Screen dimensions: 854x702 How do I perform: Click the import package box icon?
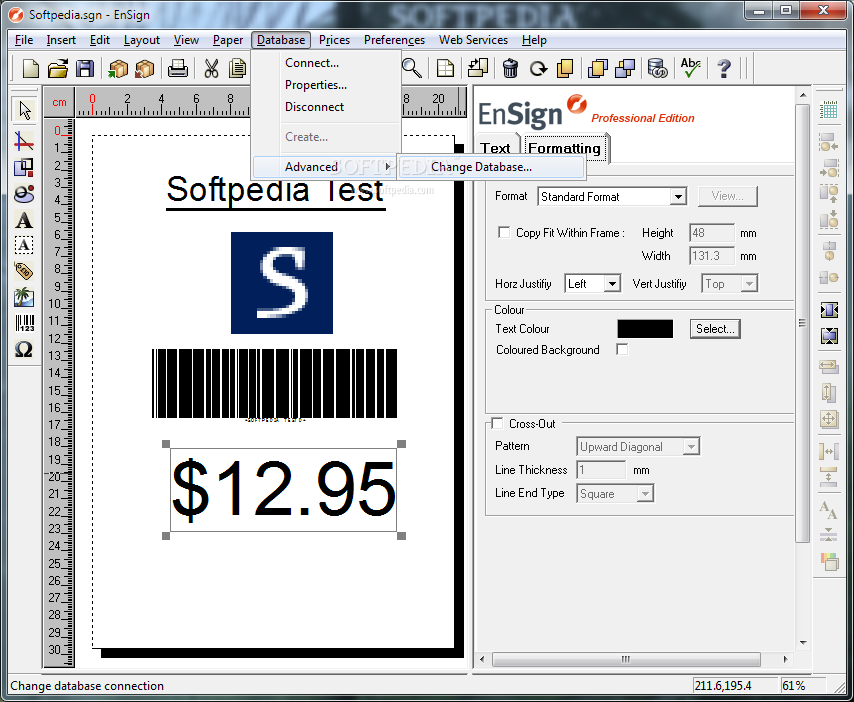(x=118, y=69)
